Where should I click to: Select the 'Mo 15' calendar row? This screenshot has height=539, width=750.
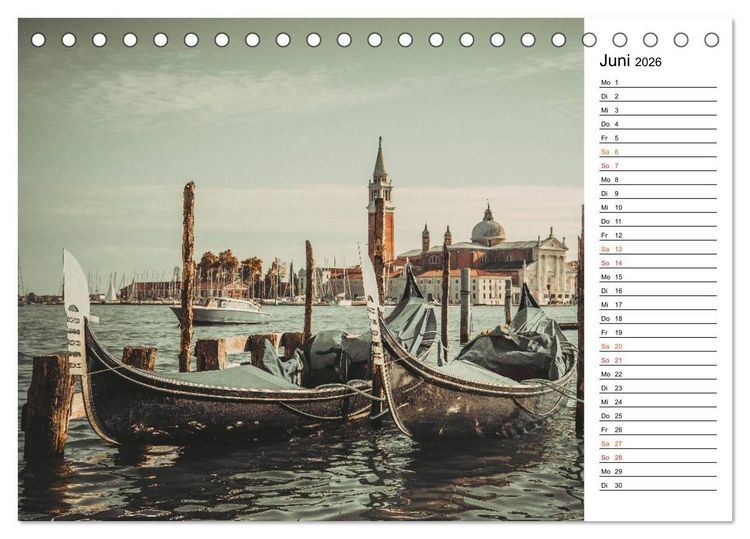pos(658,276)
